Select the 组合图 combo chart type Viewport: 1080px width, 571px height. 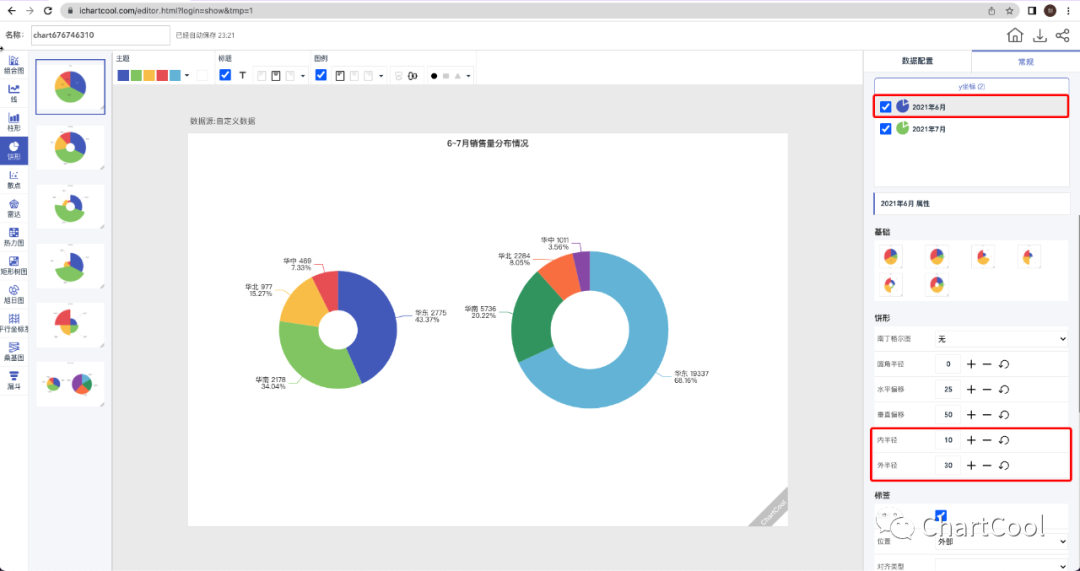pos(14,65)
